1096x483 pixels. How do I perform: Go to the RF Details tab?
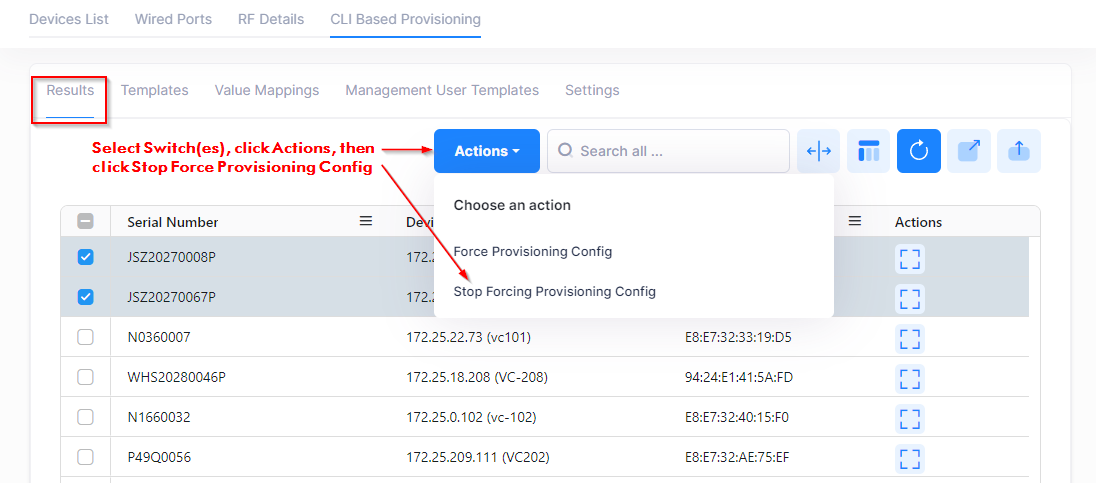coord(271,20)
